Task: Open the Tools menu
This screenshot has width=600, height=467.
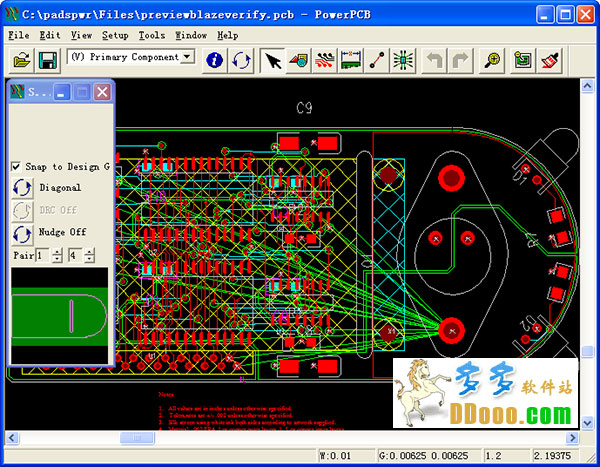Action: pyautogui.click(x=152, y=35)
